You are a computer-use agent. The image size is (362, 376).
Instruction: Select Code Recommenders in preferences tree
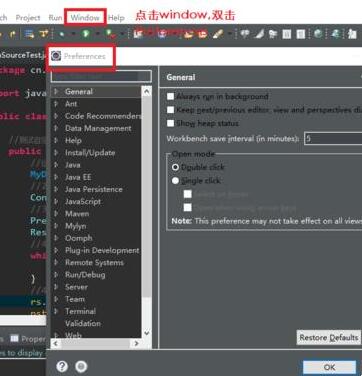pyautogui.click(x=103, y=116)
